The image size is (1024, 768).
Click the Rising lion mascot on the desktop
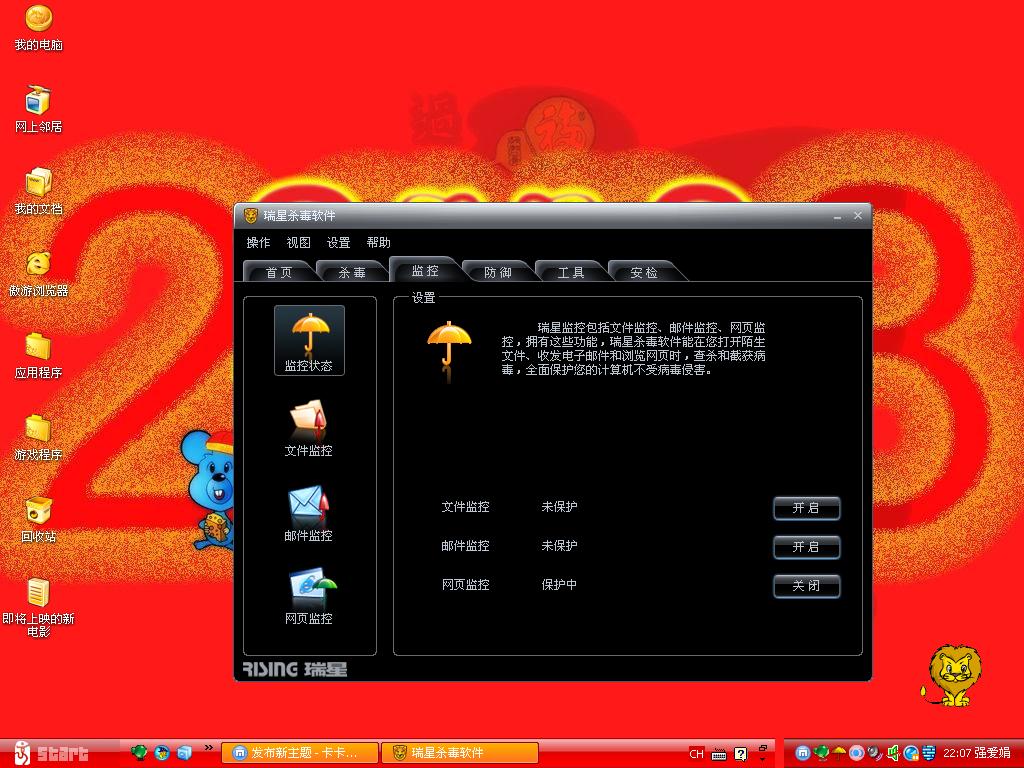(x=952, y=675)
